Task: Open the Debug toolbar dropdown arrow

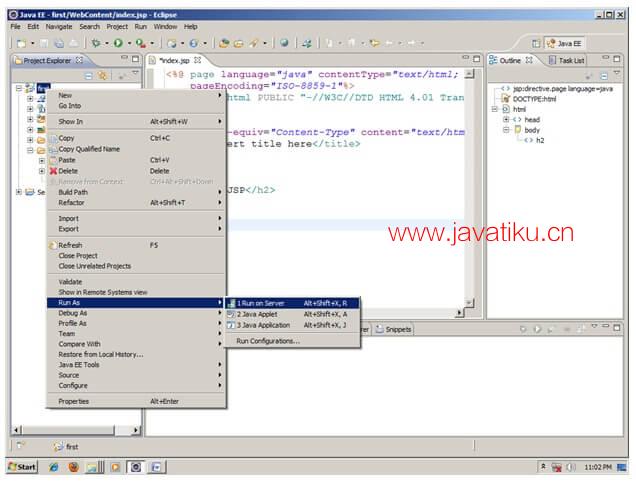Action: 107,43
